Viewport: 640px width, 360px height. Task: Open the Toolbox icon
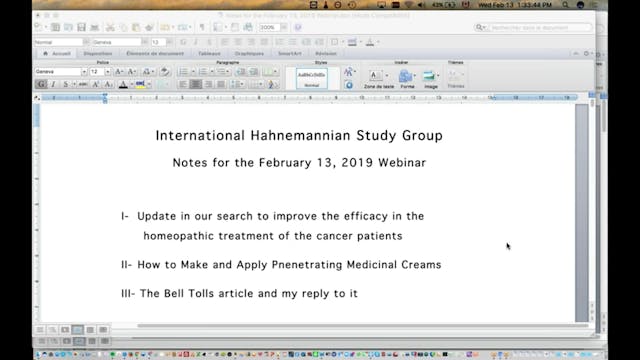[x=235, y=27]
